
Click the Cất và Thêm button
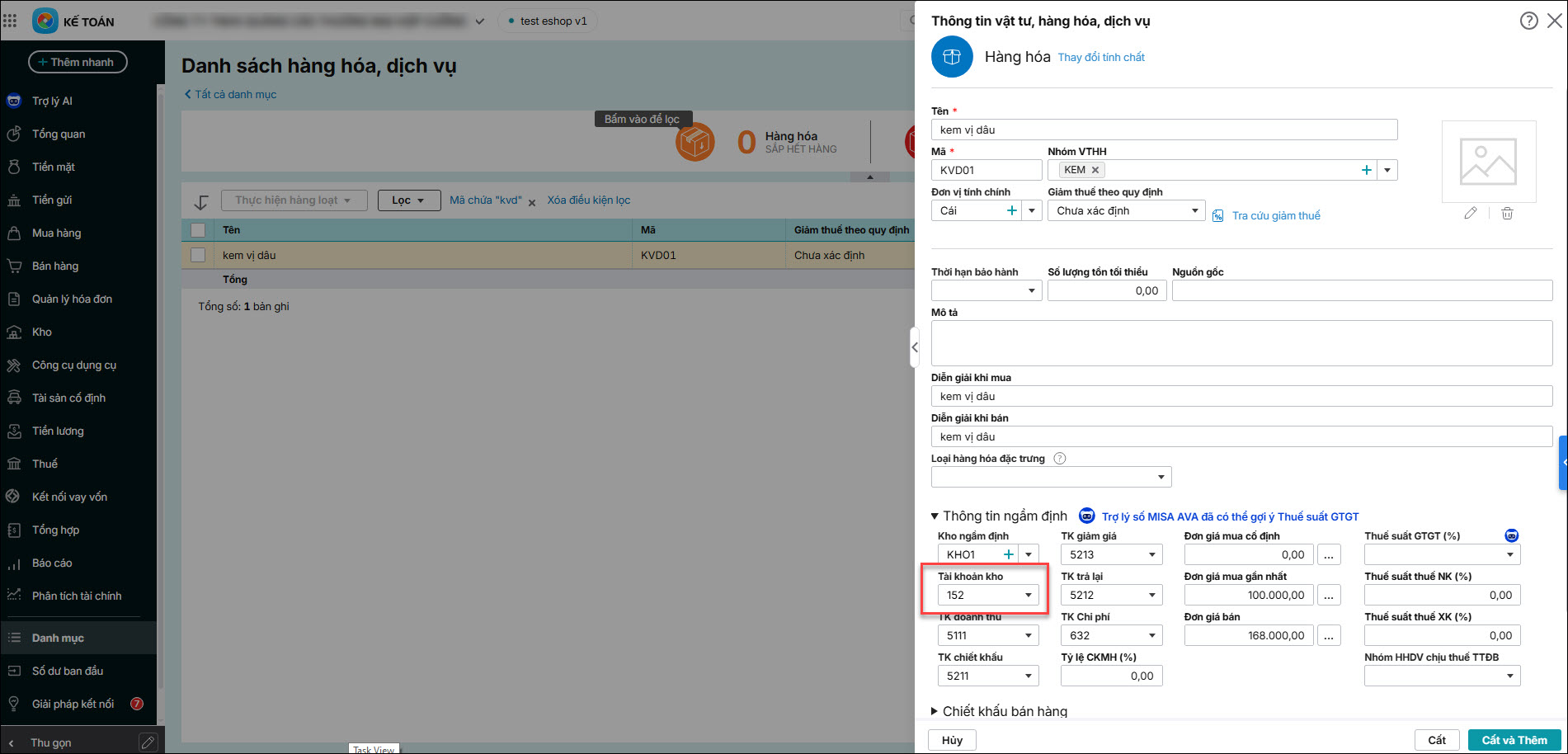pos(1514,740)
